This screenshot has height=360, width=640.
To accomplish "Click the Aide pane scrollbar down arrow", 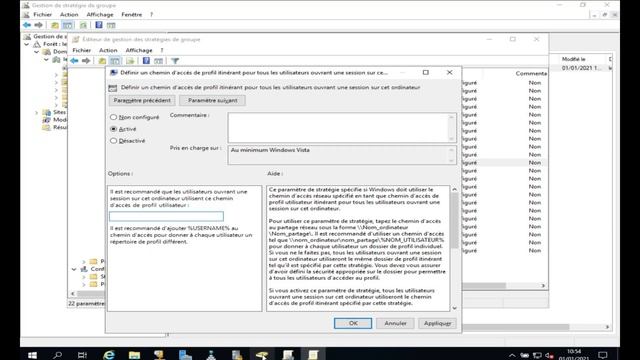I will click(454, 308).
